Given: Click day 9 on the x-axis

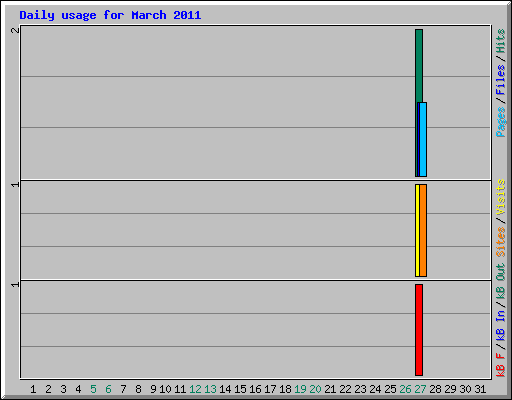Looking at the screenshot, I should (x=153, y=389).
